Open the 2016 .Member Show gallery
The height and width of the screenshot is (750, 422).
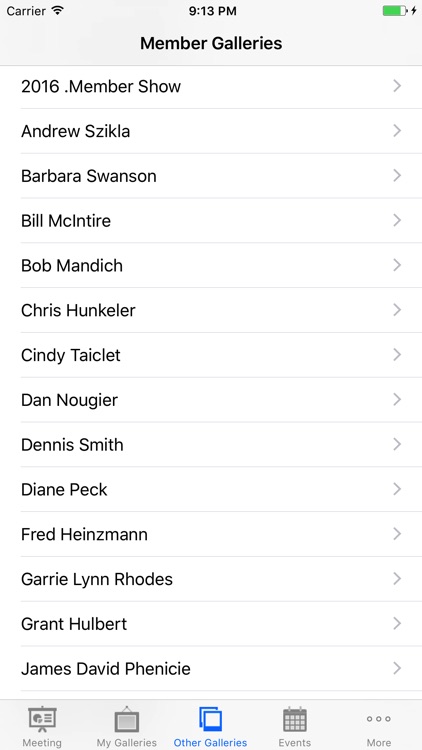pyautogui.click(x=211, y=87)
